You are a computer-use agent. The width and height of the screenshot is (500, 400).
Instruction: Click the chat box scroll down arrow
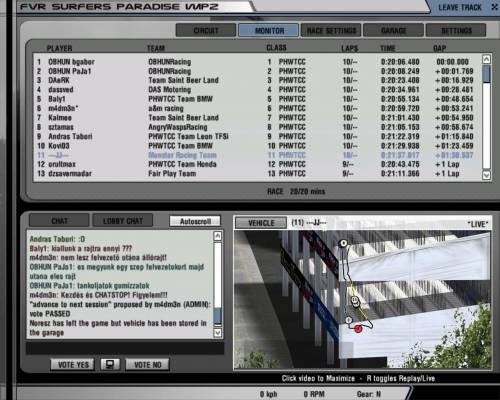[x=217, y=332]
